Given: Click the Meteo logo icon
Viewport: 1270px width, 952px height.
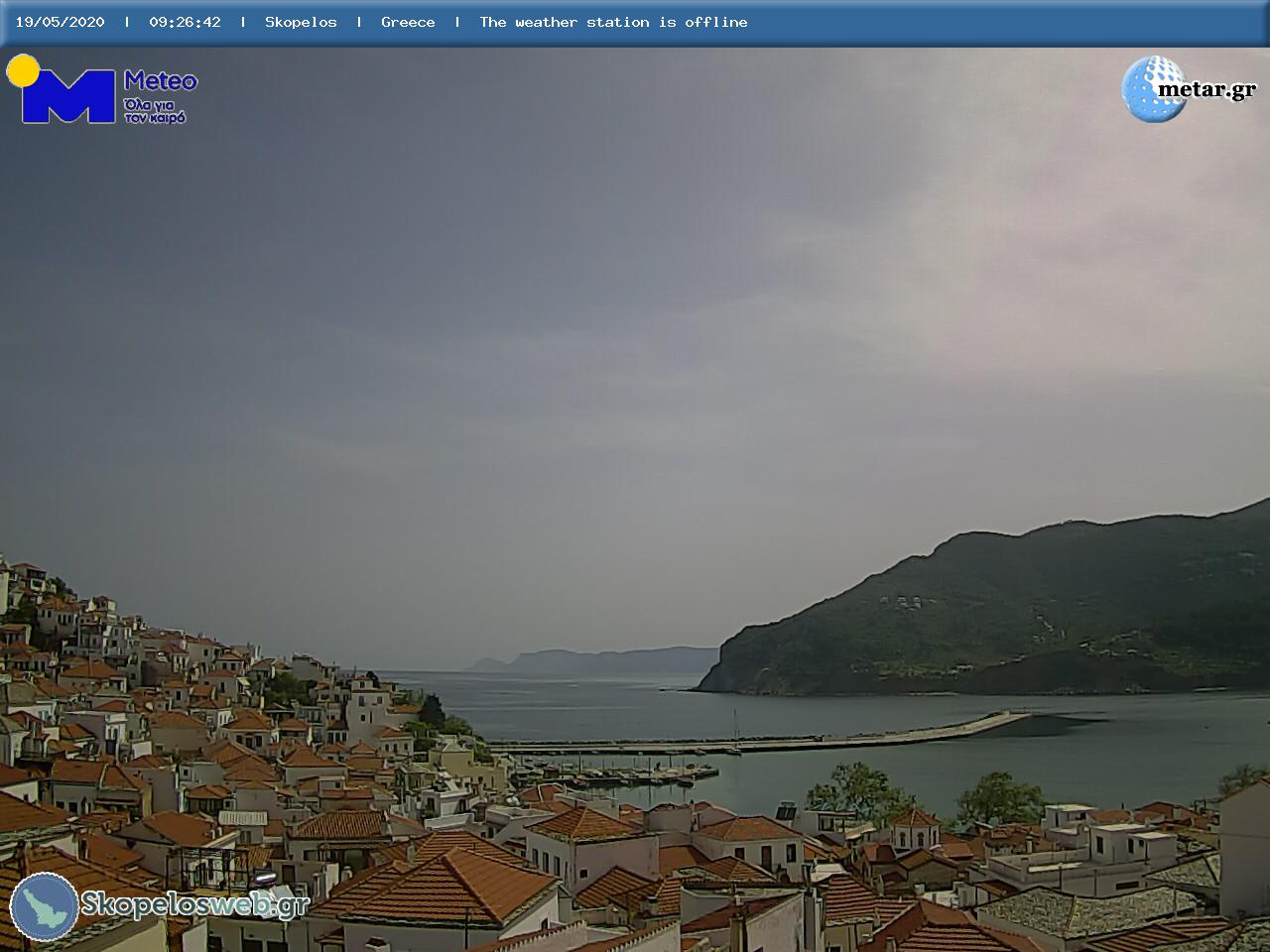Looking at the screenshot, I should click(x=62, y=89).
